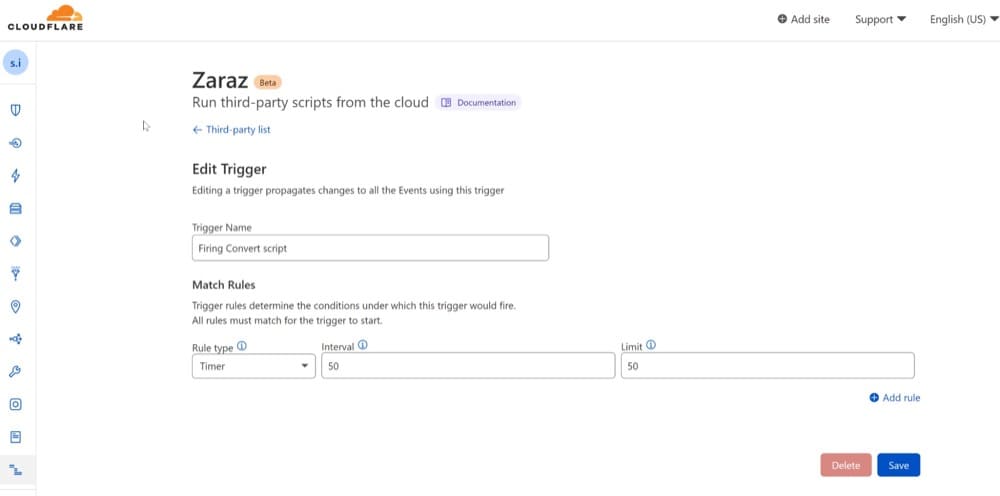This screenshot has width=1000, height=496.
Task: Open the Zaraz sidebar icon
Action: [15, 470]
